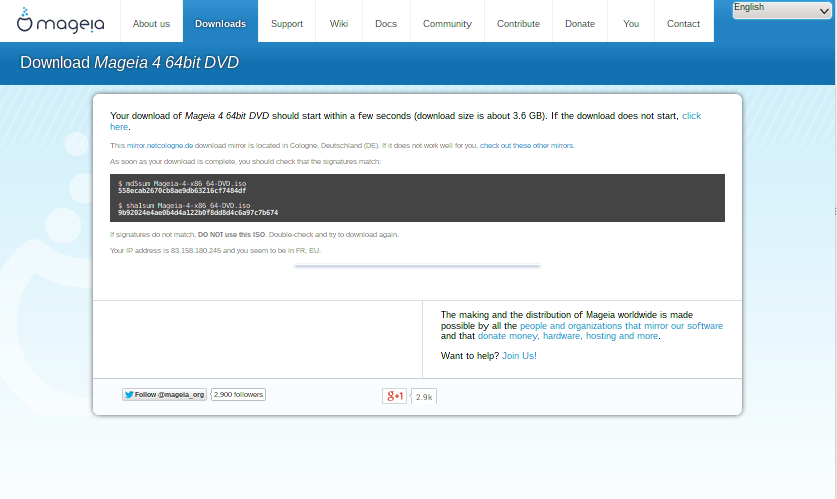This screenshot has height=499, width=837.
Task: Open the 'hardware' link
Action: pyautogui.click(x=562, y=336)
